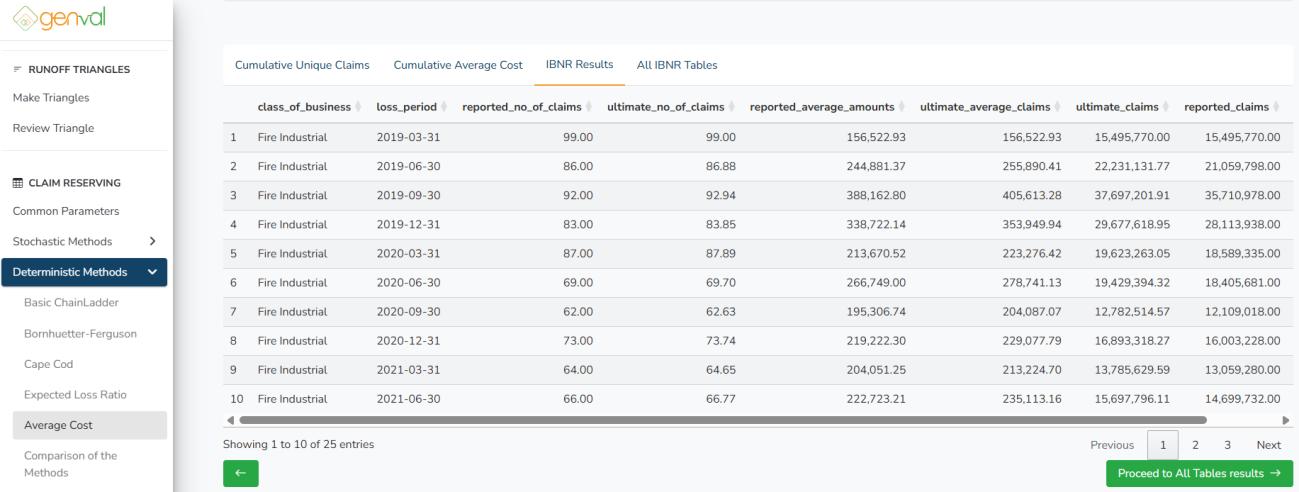Viewport: 1299px width, 492px height.
Task: Select the IBNR Results tab
Action: pos(579,65)
